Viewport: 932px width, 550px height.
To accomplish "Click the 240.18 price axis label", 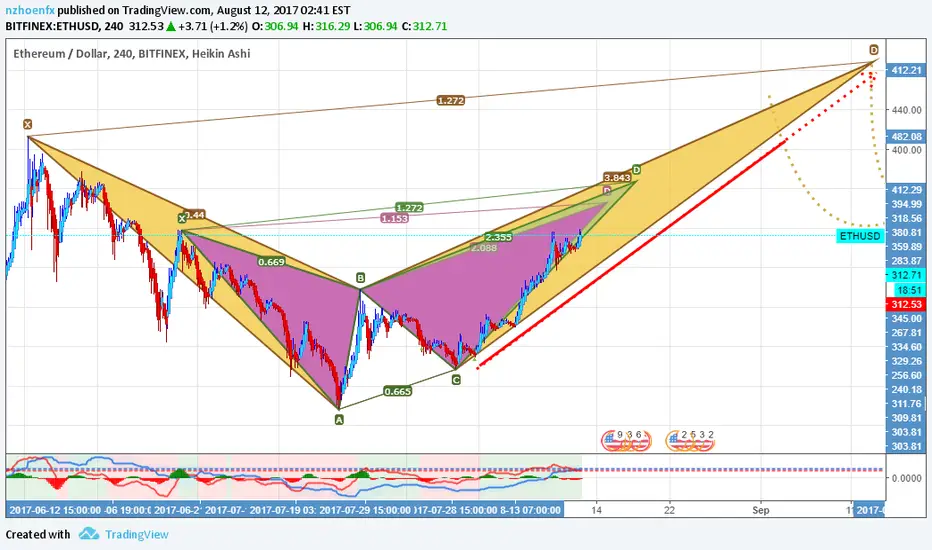I will pos(906,389).
